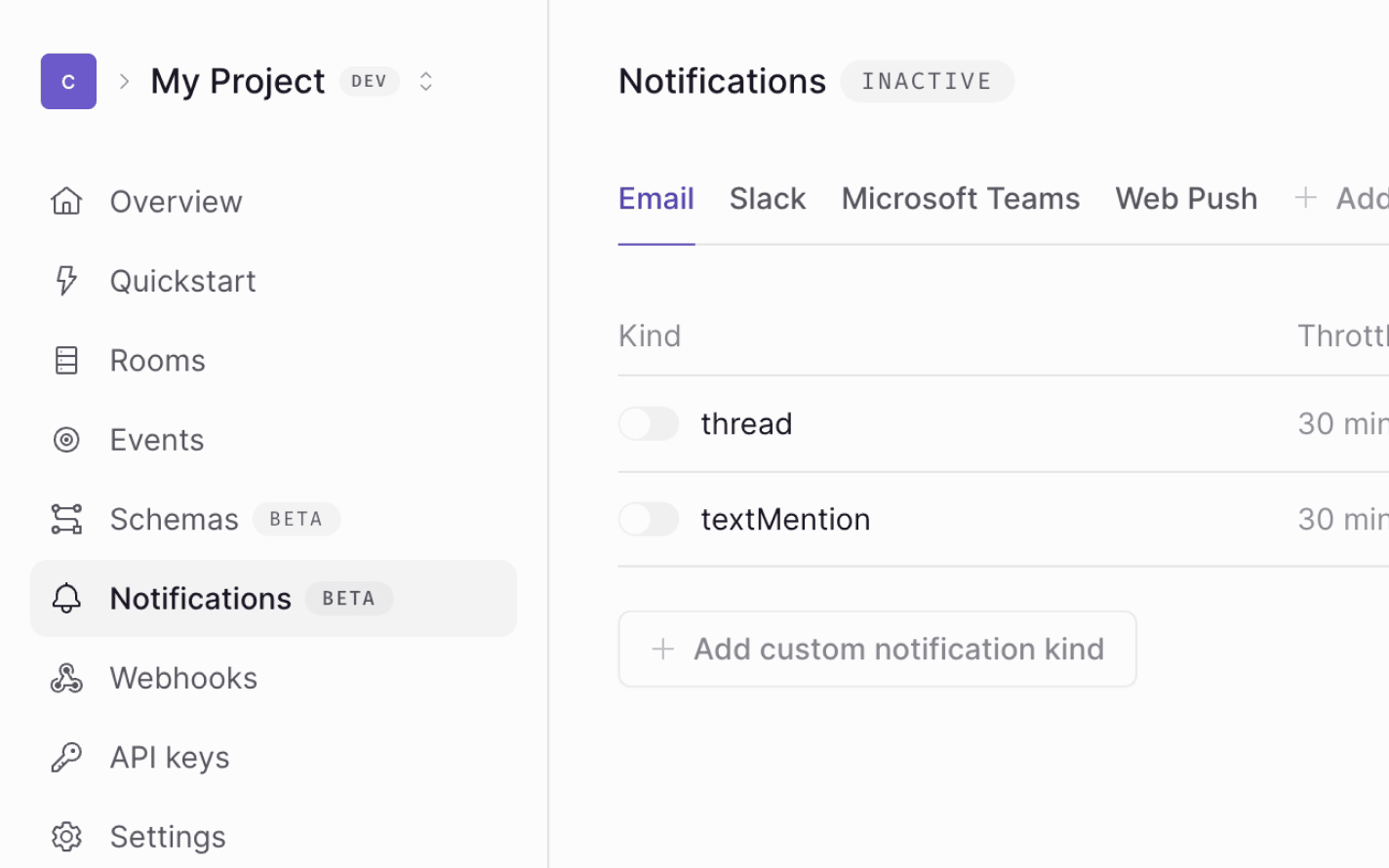Click the purple C project avatar

68,81
